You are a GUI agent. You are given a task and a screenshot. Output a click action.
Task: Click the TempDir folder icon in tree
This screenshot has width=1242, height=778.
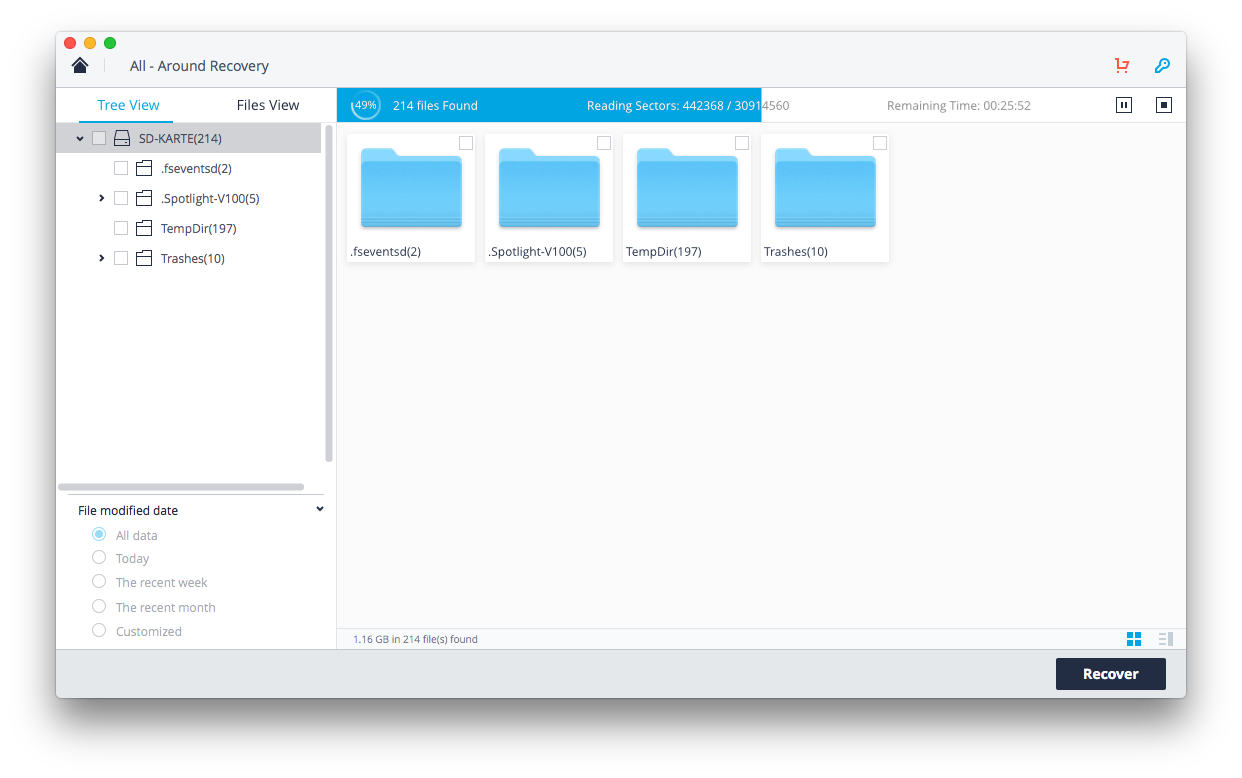click(x=144, y=228)
